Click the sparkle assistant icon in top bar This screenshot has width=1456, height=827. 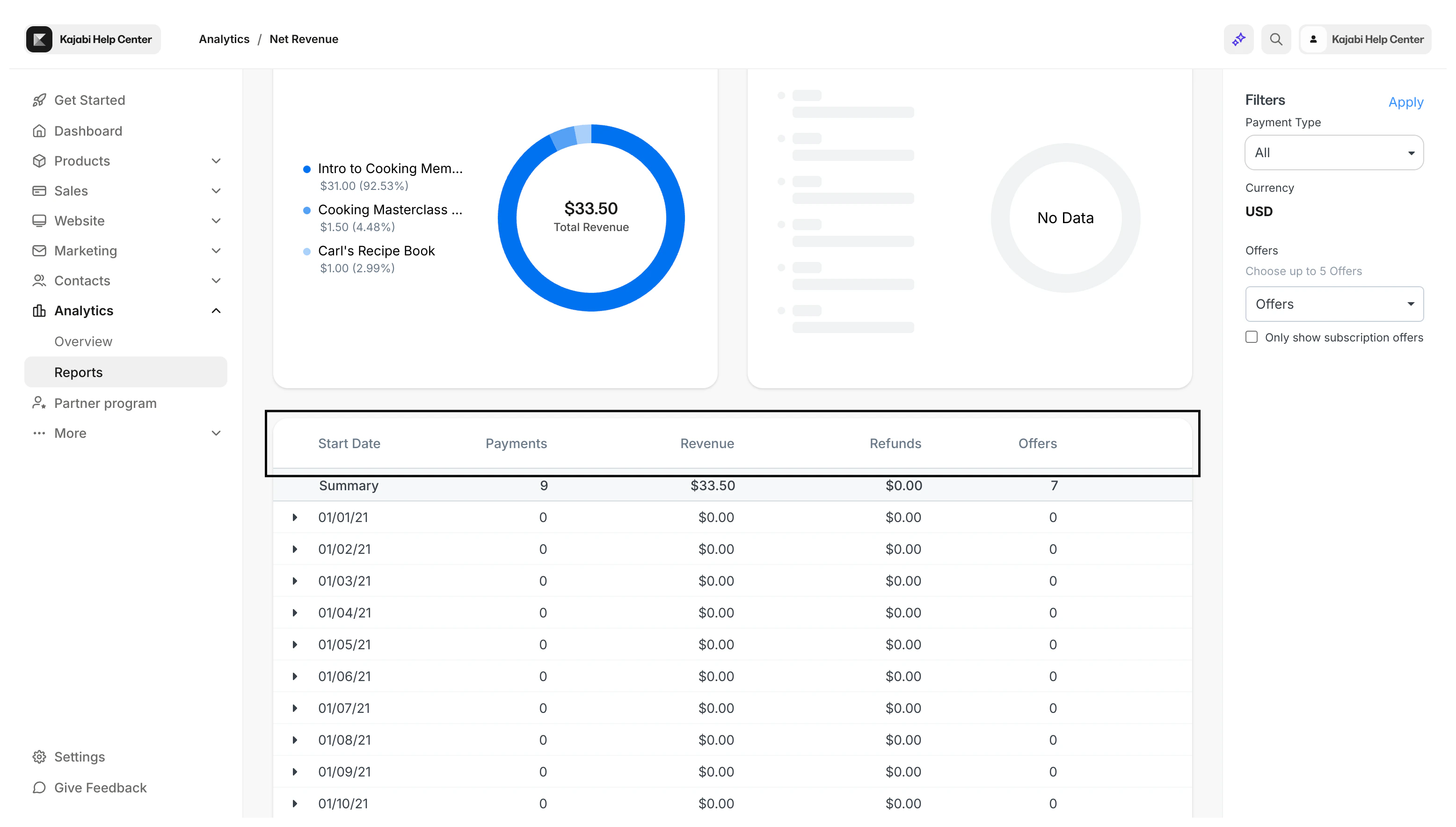pyautogui.click(x=1238, y=39)
